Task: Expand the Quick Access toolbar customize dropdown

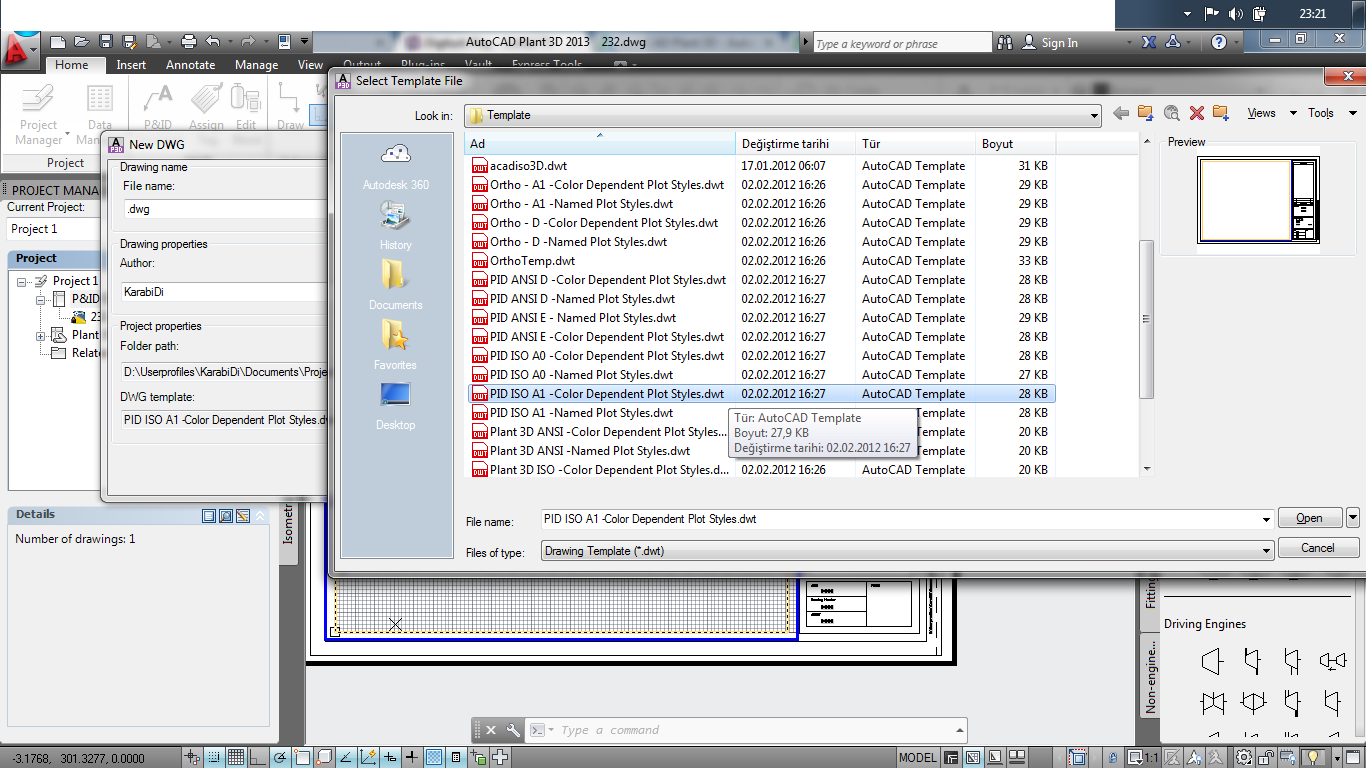Action: (x=304, y=42)
